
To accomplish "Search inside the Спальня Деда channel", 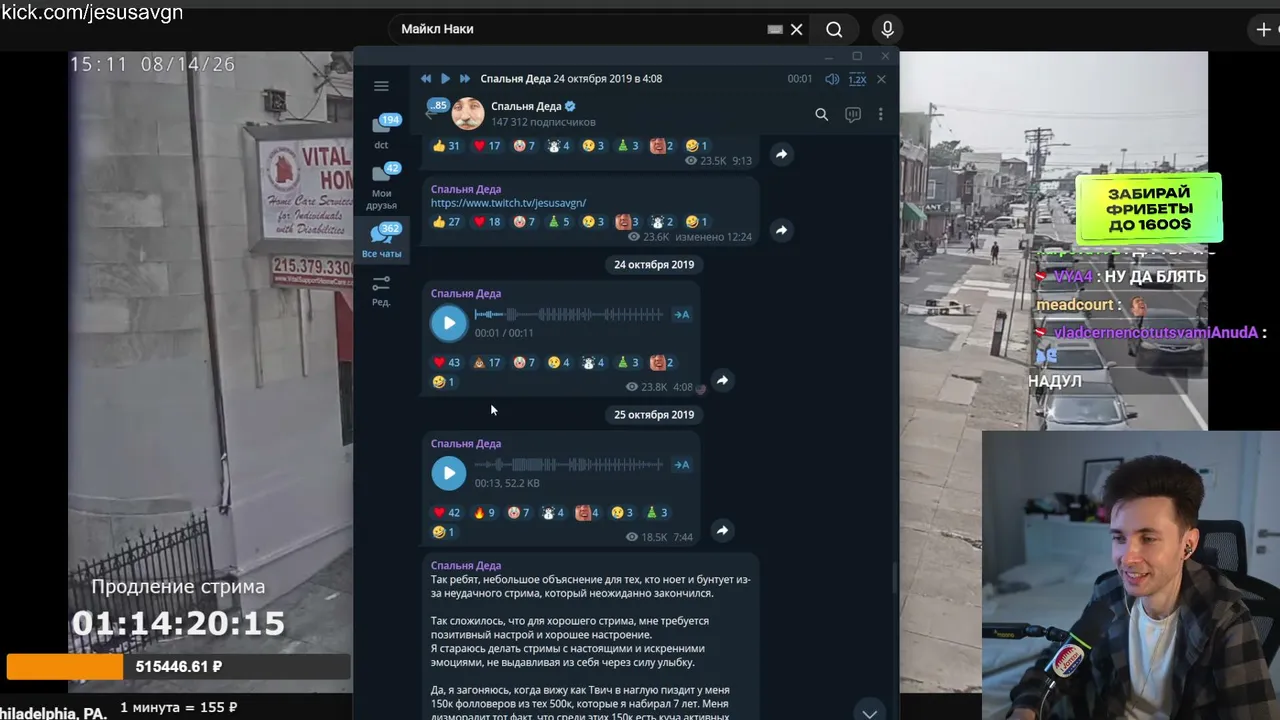I will tap(821, 115).
